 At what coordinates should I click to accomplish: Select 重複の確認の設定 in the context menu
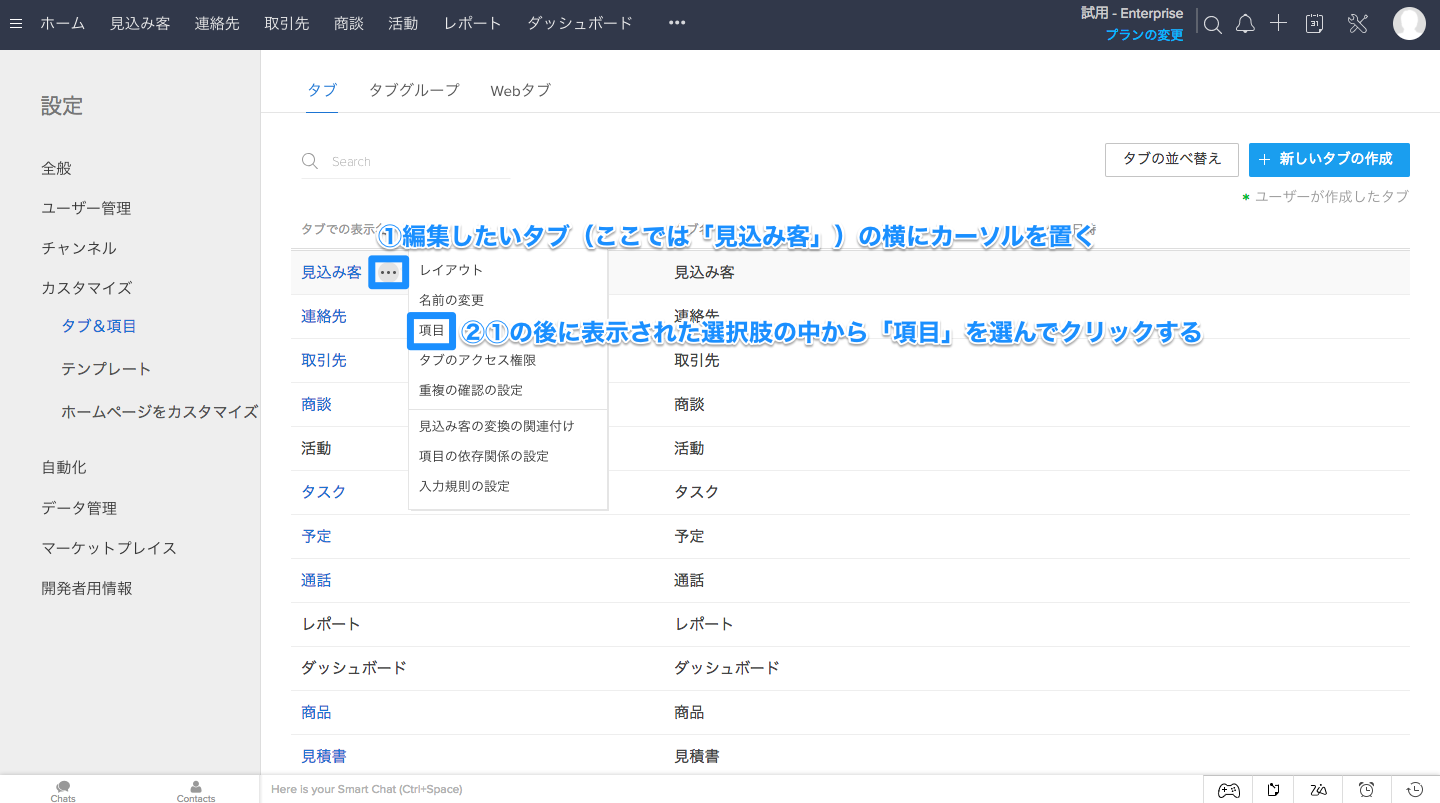pyautogui.click(x=471, y=390)
